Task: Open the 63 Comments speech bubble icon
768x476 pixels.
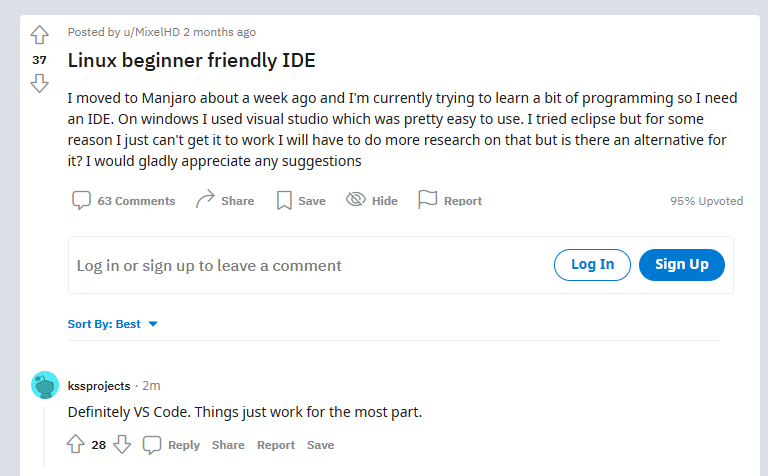Action: pyautogui.click(x=81, y=200)
